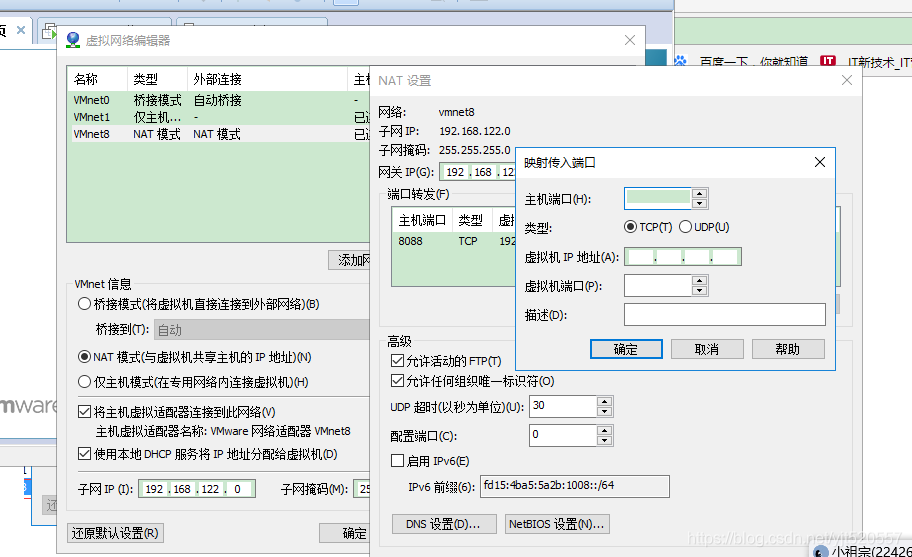Click the UDP 超时 value field
Image resolution: width=912 pixels, height=557 pixels.
tap(562, 406)
